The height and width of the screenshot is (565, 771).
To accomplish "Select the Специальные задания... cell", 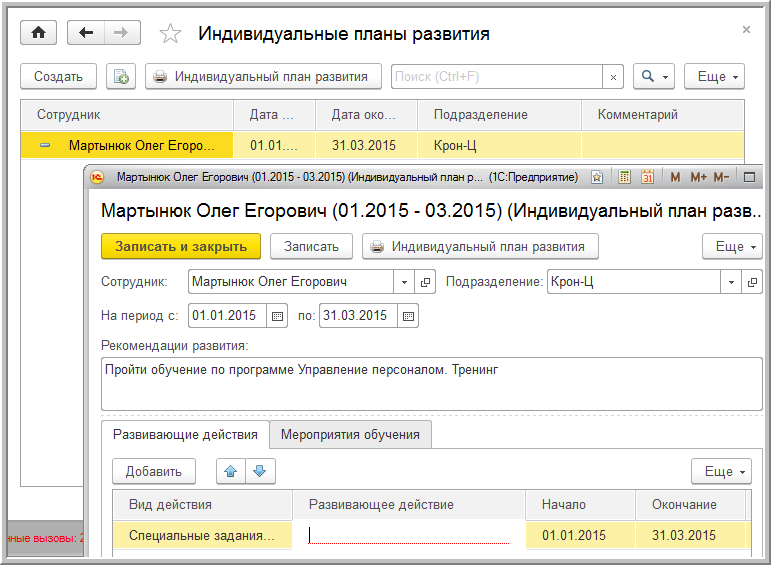I will coord(203,535).
